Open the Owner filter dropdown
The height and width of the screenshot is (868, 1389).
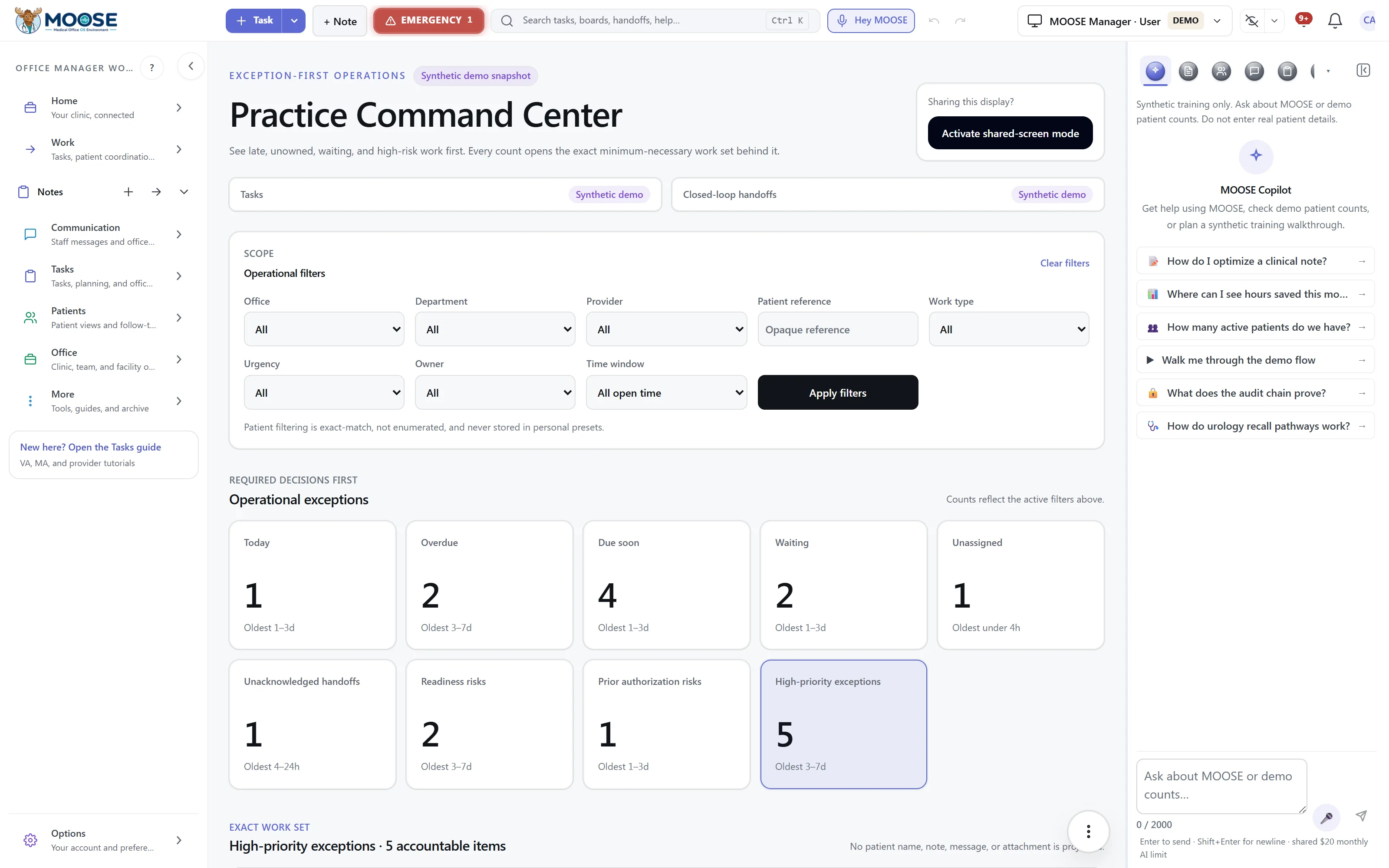click(x=495, y=393)
